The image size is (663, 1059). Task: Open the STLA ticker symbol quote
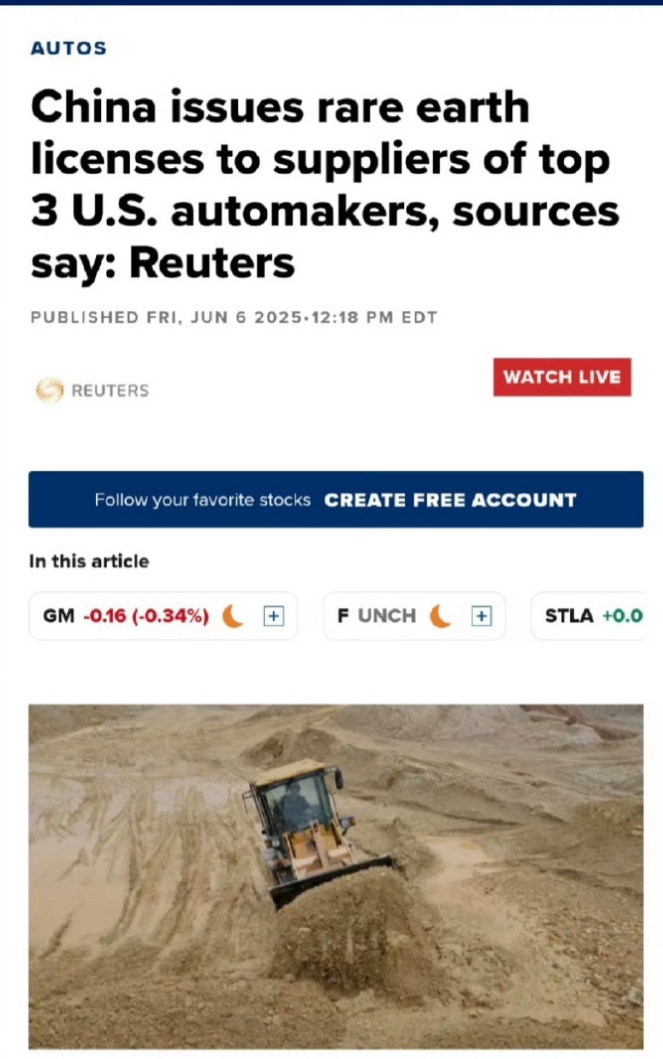click(x=569, y=616)
